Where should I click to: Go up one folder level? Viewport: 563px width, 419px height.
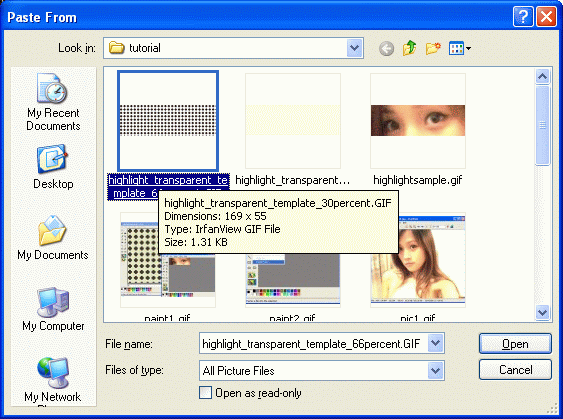[x=409, y=48]
